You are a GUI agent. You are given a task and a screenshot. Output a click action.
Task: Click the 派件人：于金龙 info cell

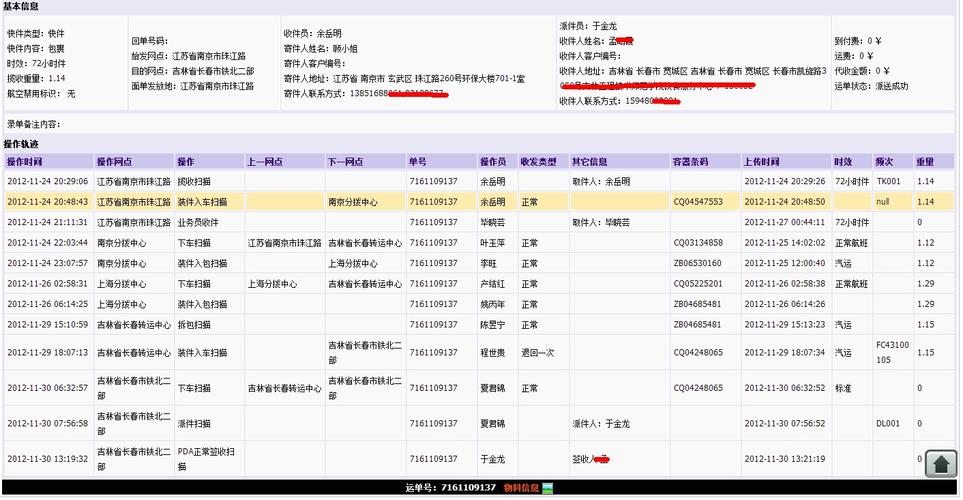(601, 423)
